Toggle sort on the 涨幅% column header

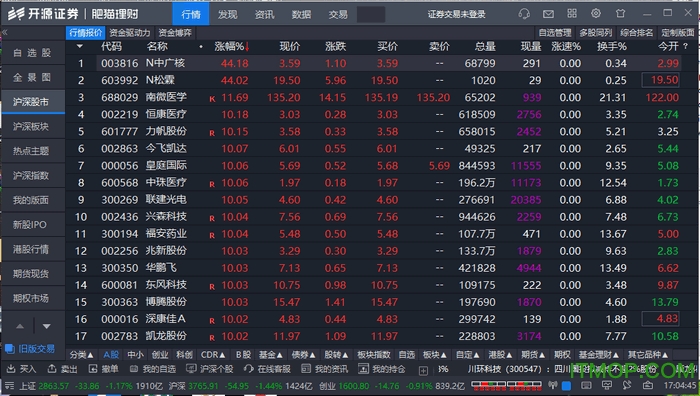pos(231,46)
